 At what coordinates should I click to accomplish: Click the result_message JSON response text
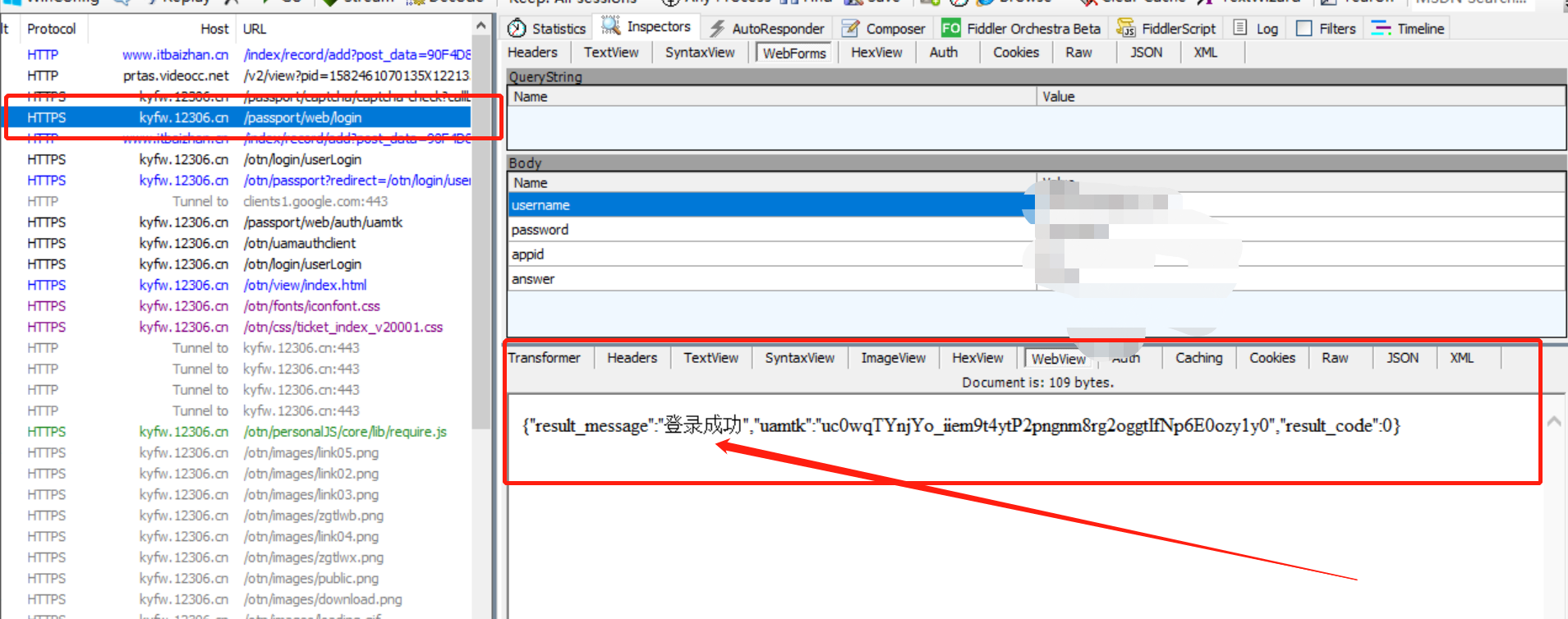tap(961, 425)
